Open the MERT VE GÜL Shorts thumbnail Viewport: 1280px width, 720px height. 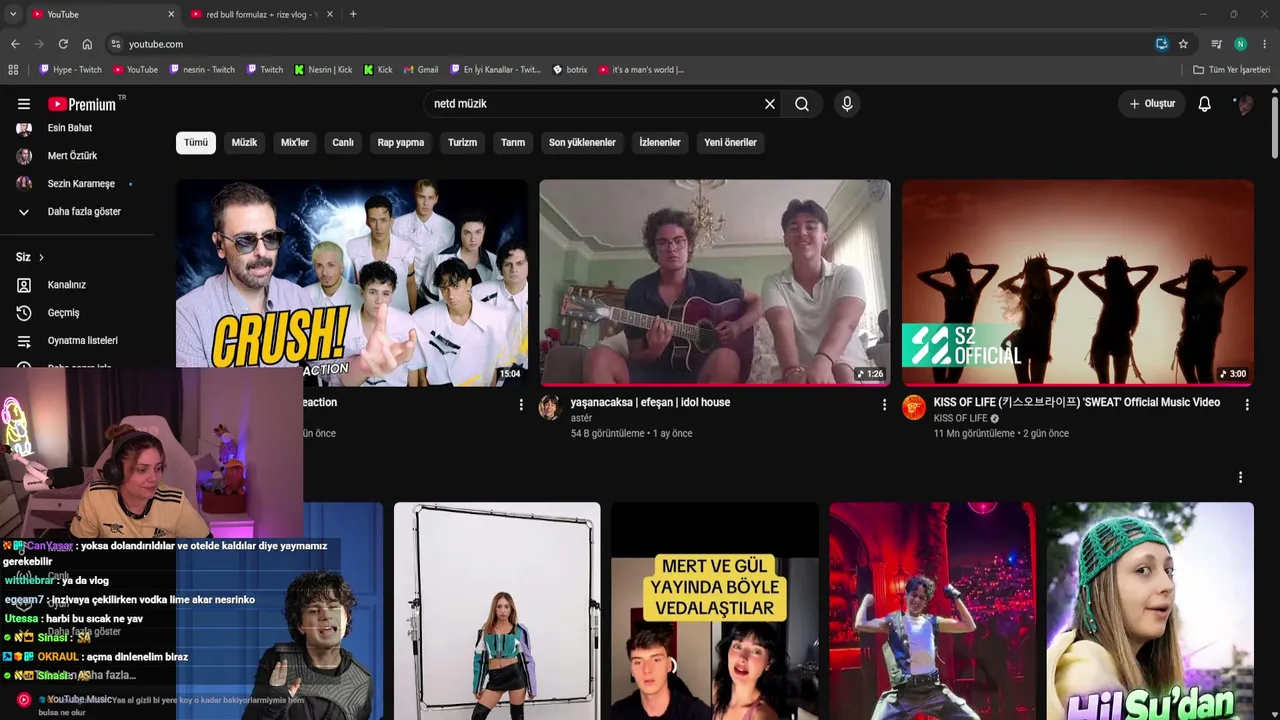click(715, 611)
